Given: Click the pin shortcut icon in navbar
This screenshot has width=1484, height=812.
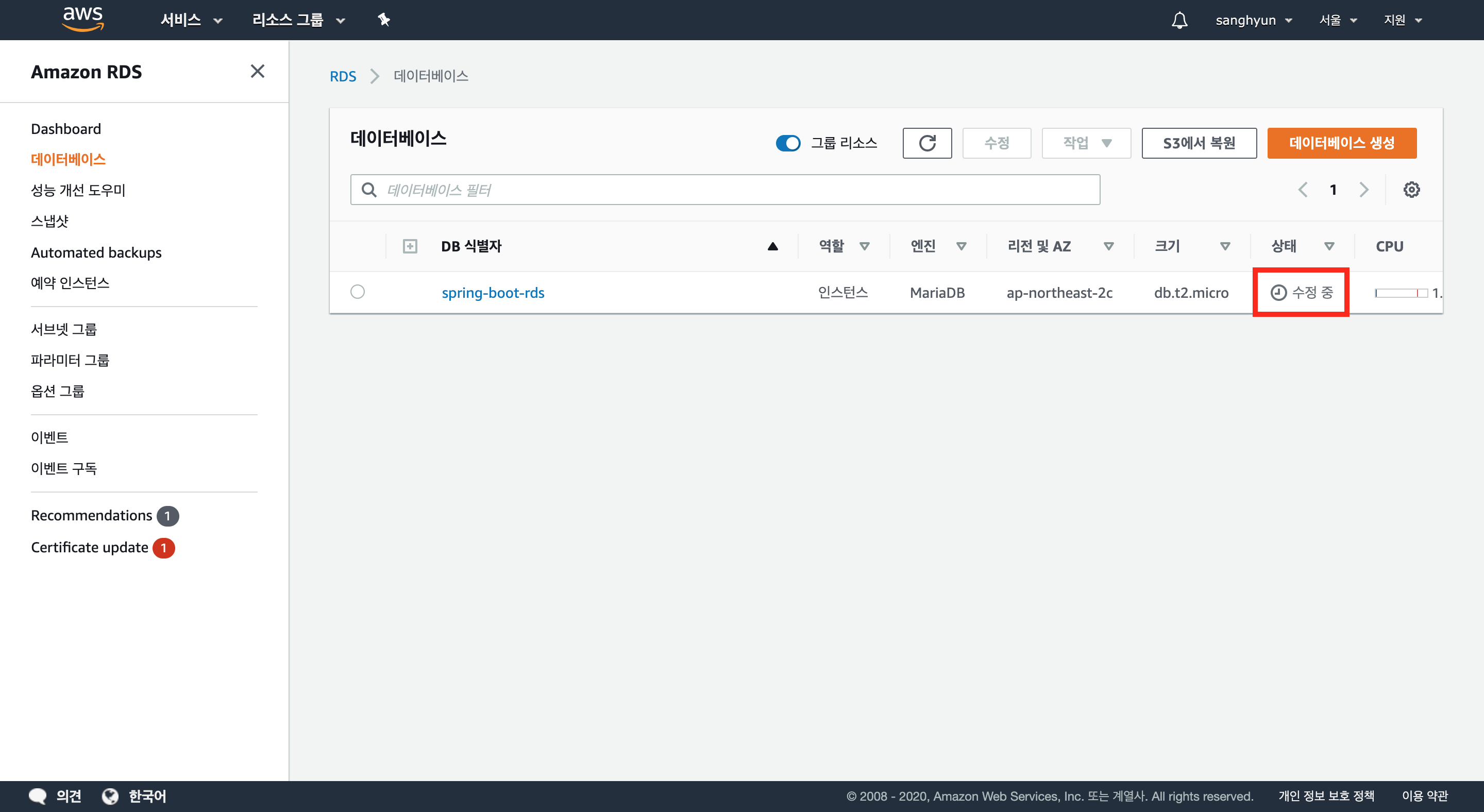Looking at the screenshot, I should tap(384, 20).
